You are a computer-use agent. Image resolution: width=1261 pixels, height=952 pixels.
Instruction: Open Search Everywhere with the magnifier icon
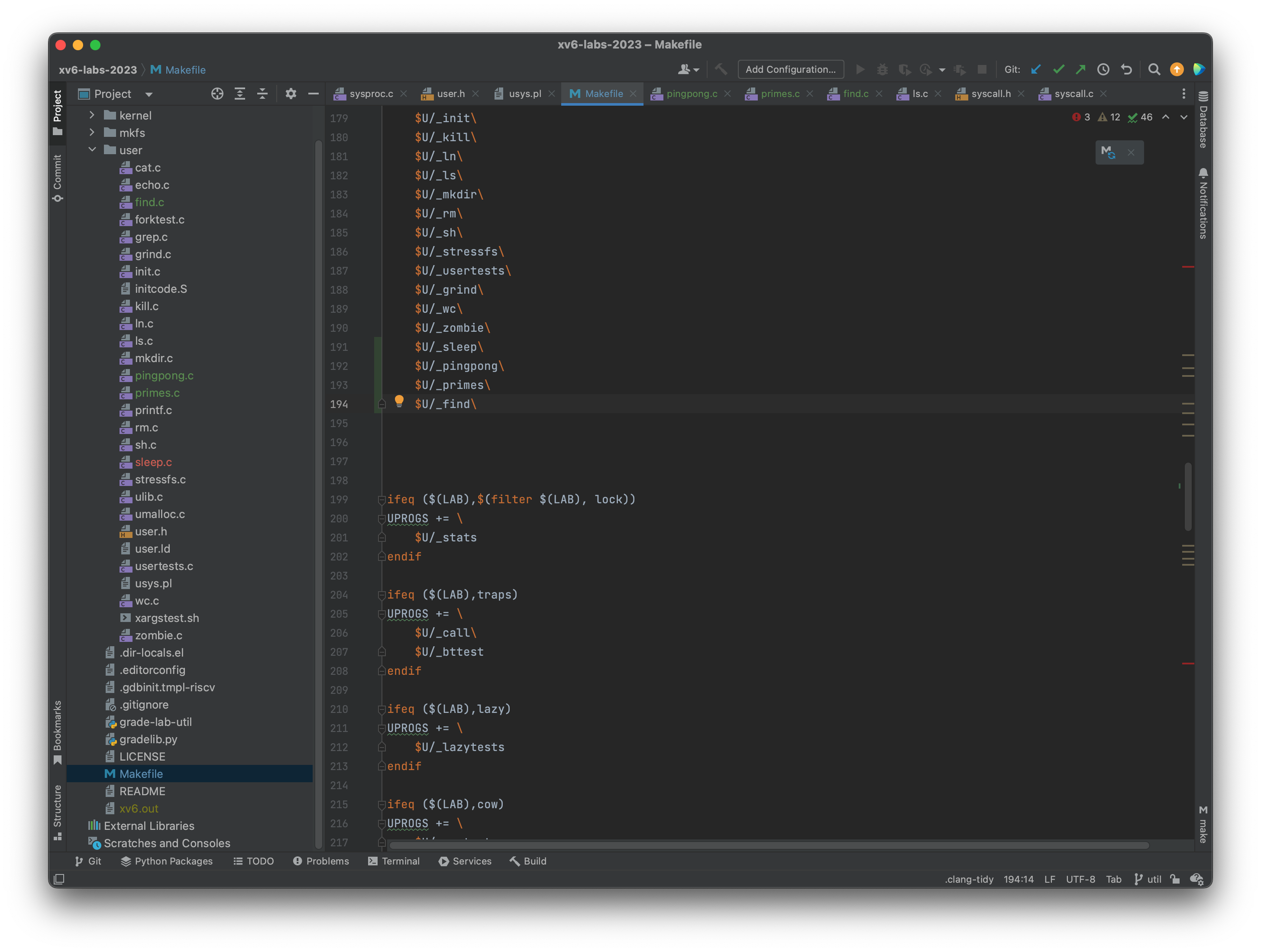(x=1154, y=69)
